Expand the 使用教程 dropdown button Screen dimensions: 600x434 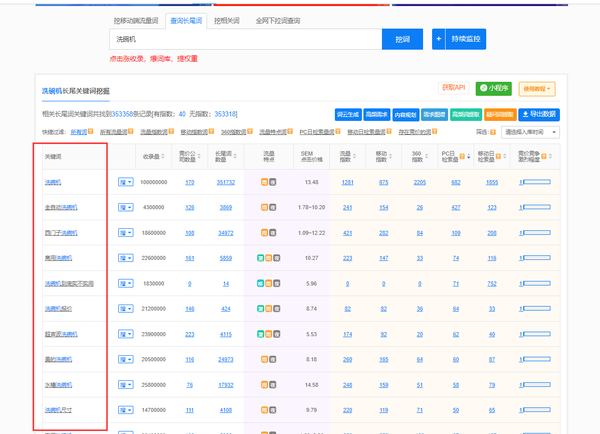coord(537,89)
